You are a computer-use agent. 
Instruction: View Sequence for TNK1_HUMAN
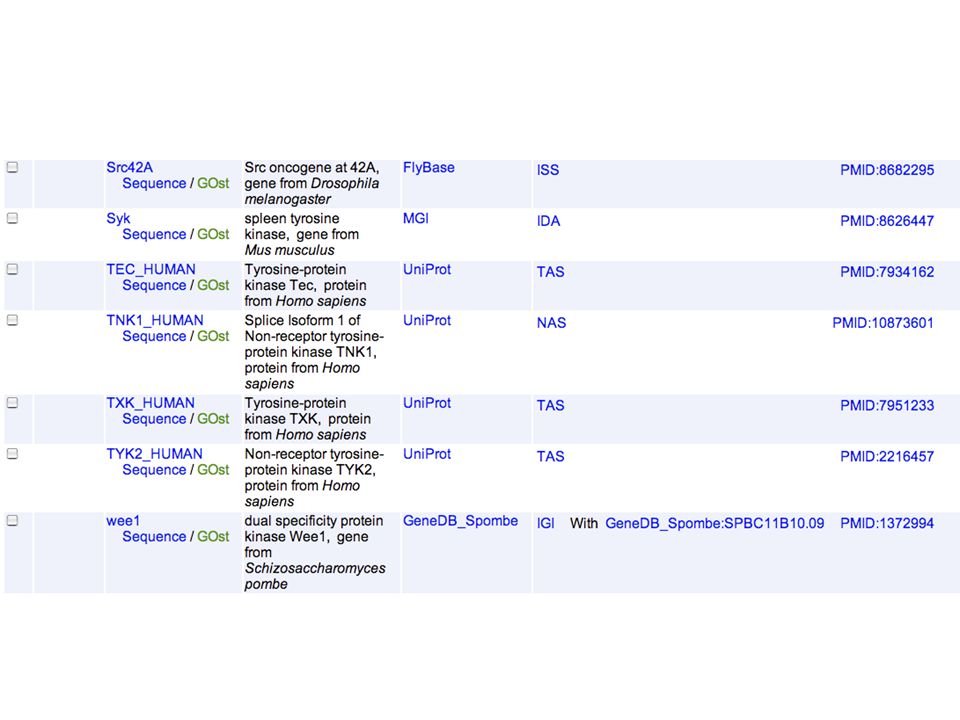point(154,336)
